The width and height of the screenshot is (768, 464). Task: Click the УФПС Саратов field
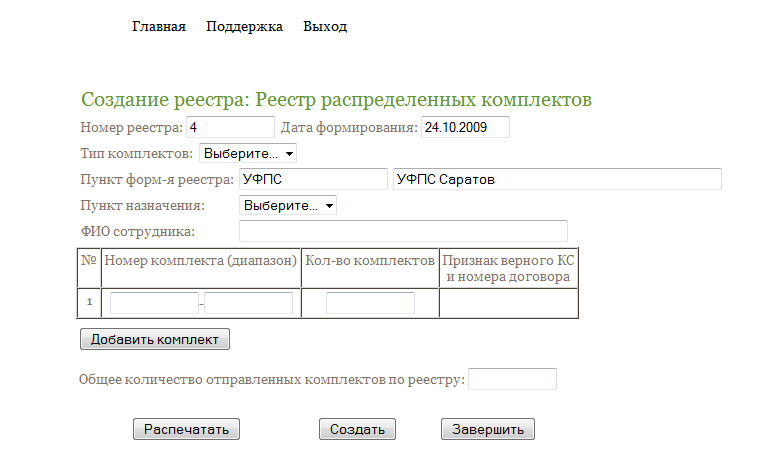[557, 179]
